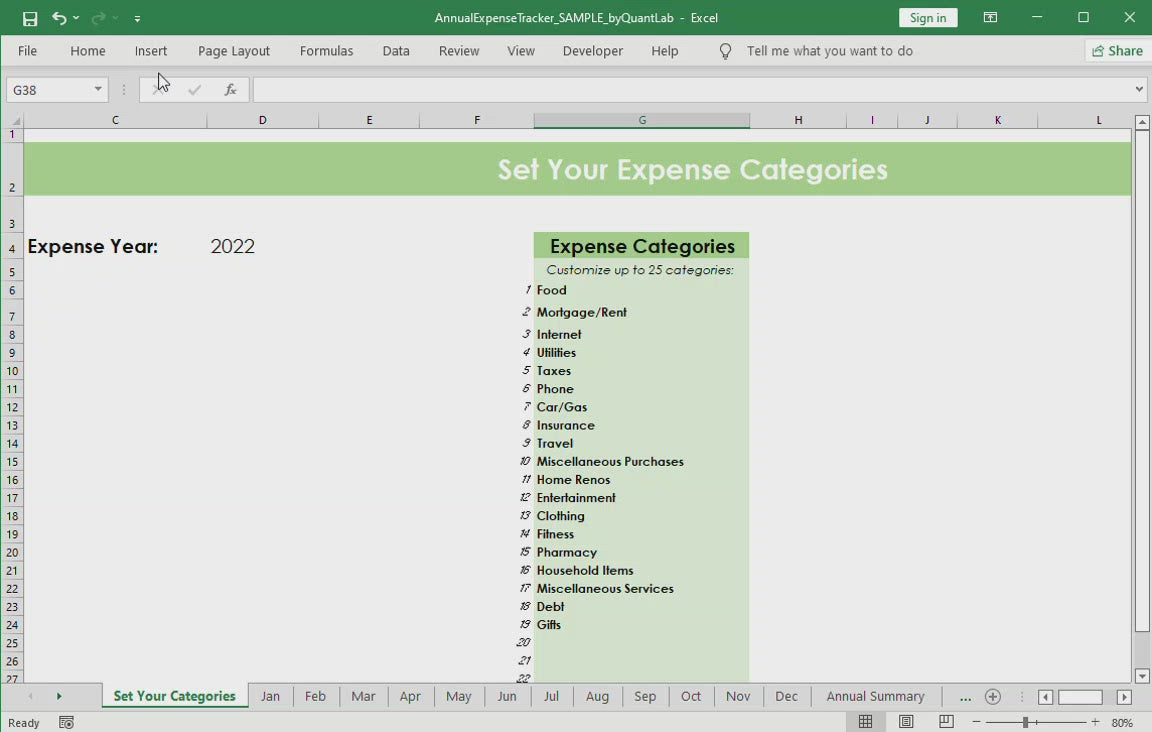Click the Save icon in title bar
This screenshot has height=732, width=1152.
[30, 18]
